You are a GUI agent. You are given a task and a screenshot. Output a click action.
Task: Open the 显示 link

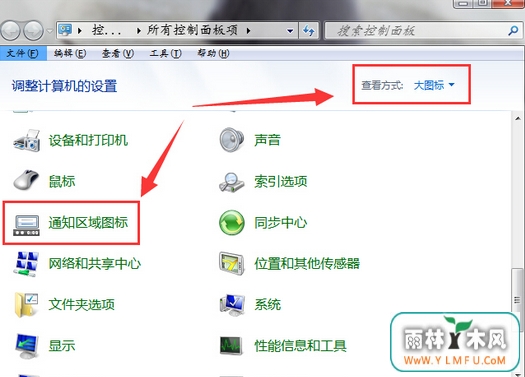[62, 346]
